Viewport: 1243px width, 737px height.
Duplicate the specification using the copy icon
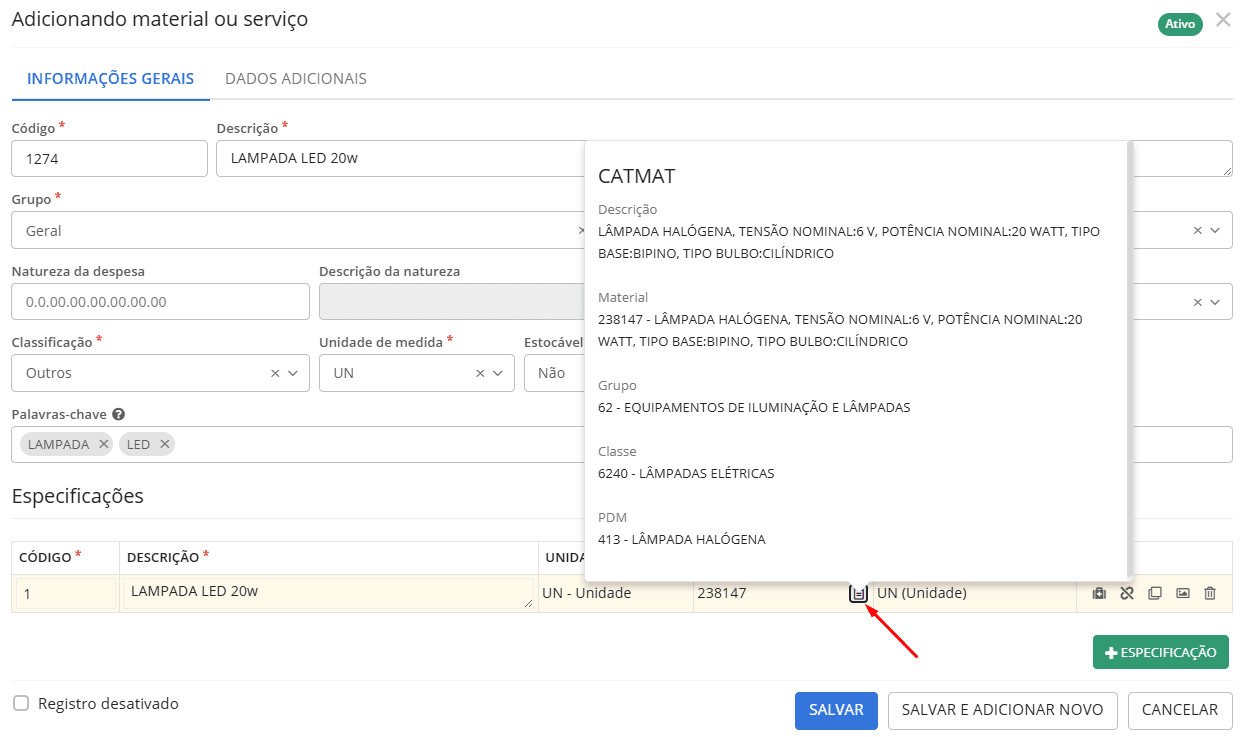click(1155, 593)
